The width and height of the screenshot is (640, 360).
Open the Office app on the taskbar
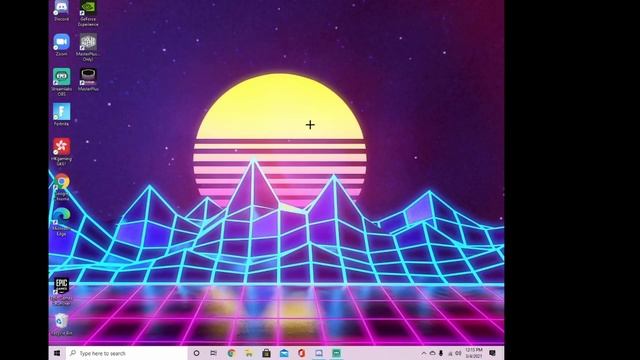[x=302, y=353]
